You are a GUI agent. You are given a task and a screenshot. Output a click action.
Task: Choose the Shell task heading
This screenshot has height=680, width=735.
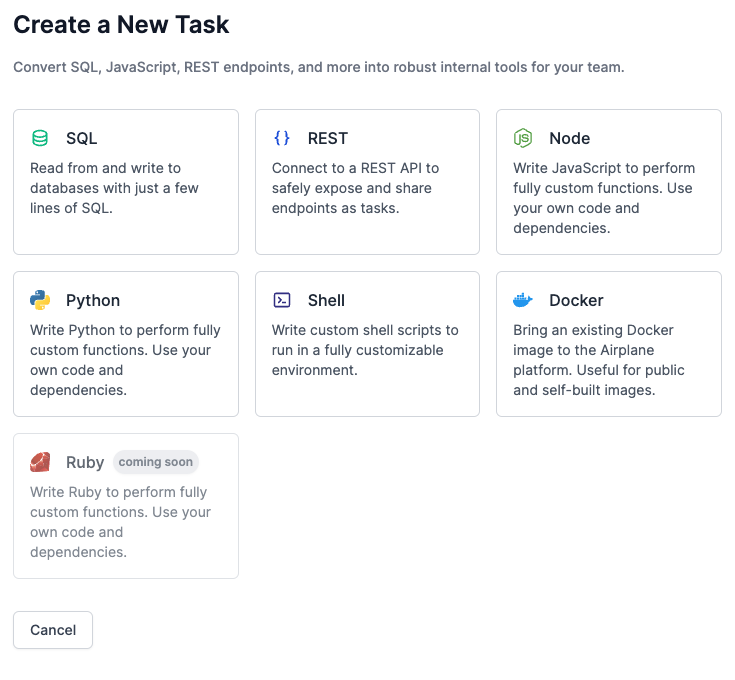tap(326, 300)
